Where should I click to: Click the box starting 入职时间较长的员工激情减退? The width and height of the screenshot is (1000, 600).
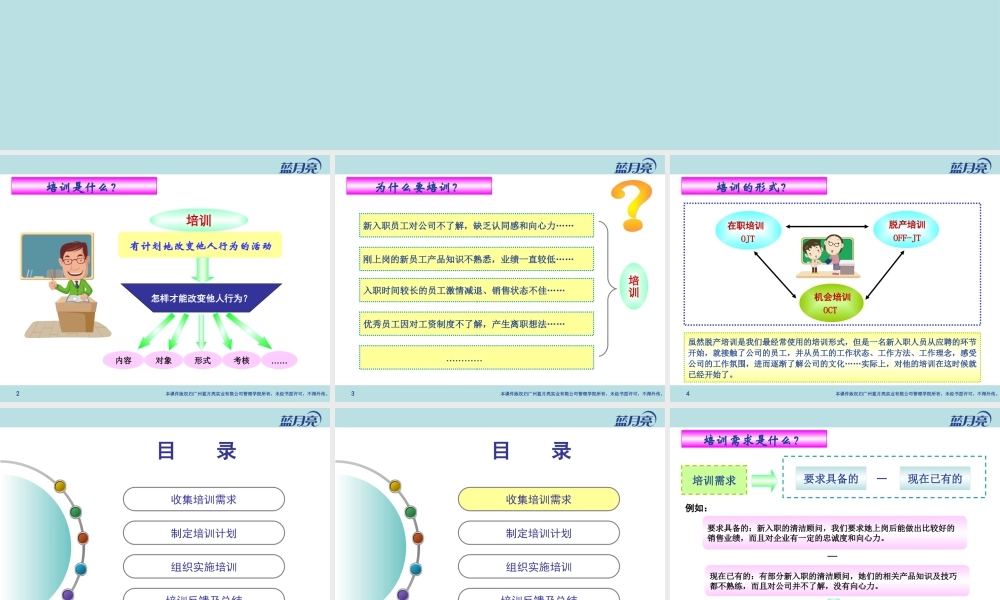pos(476,290)
